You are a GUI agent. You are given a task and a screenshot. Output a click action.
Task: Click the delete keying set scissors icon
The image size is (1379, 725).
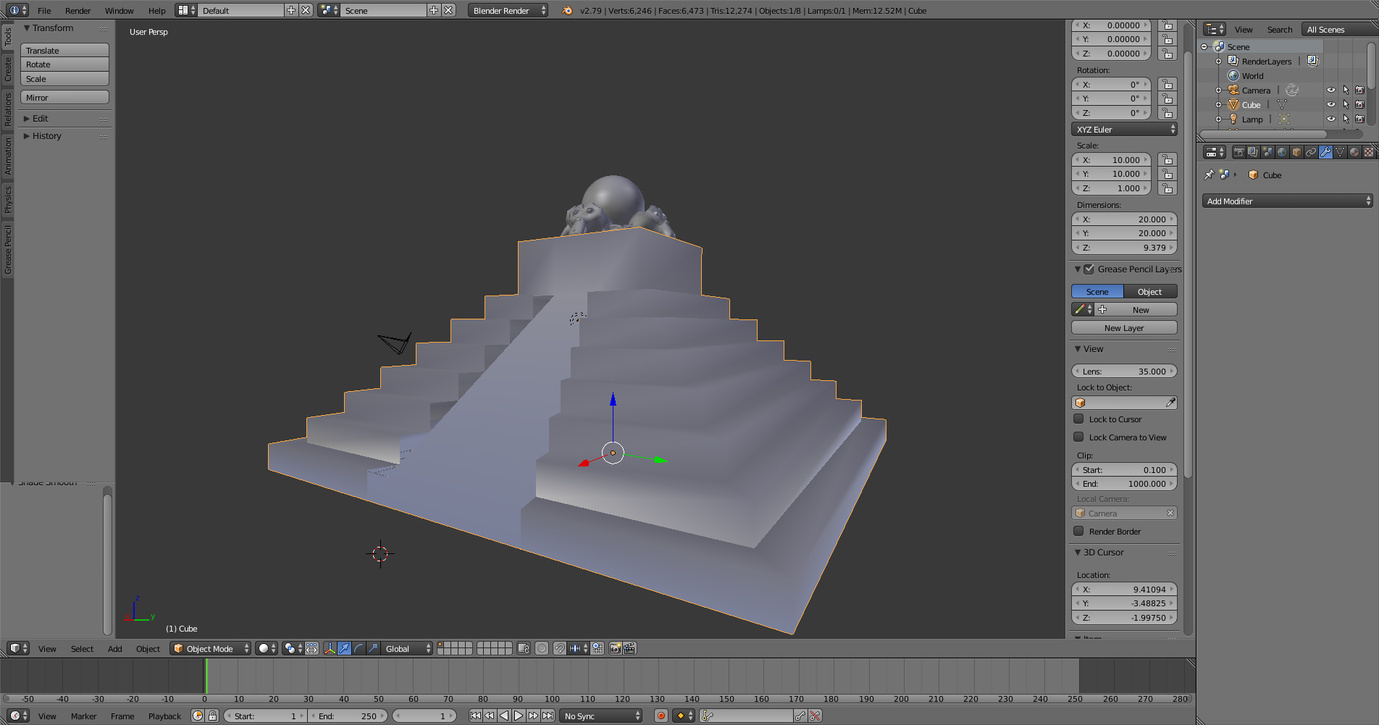coord(815,716)
